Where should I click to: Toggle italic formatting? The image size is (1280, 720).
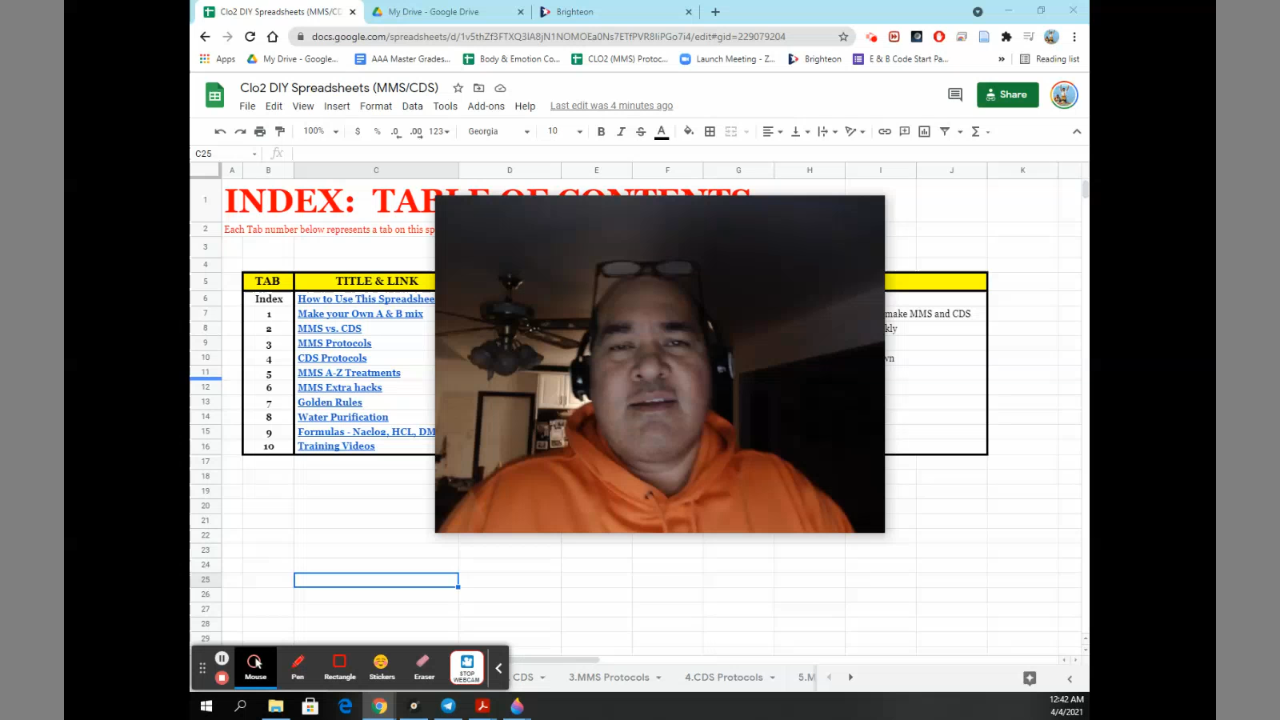coord(621,132)
